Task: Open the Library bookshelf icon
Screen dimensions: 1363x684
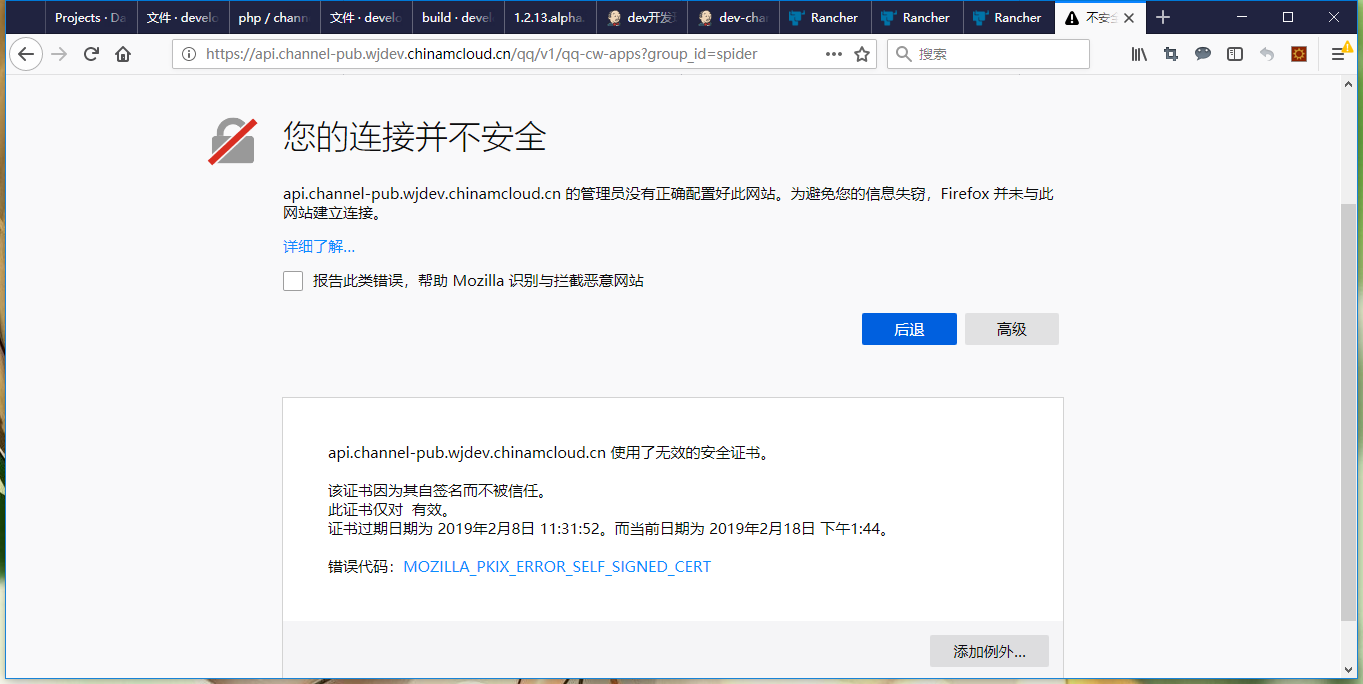Action: point(1139,54)
